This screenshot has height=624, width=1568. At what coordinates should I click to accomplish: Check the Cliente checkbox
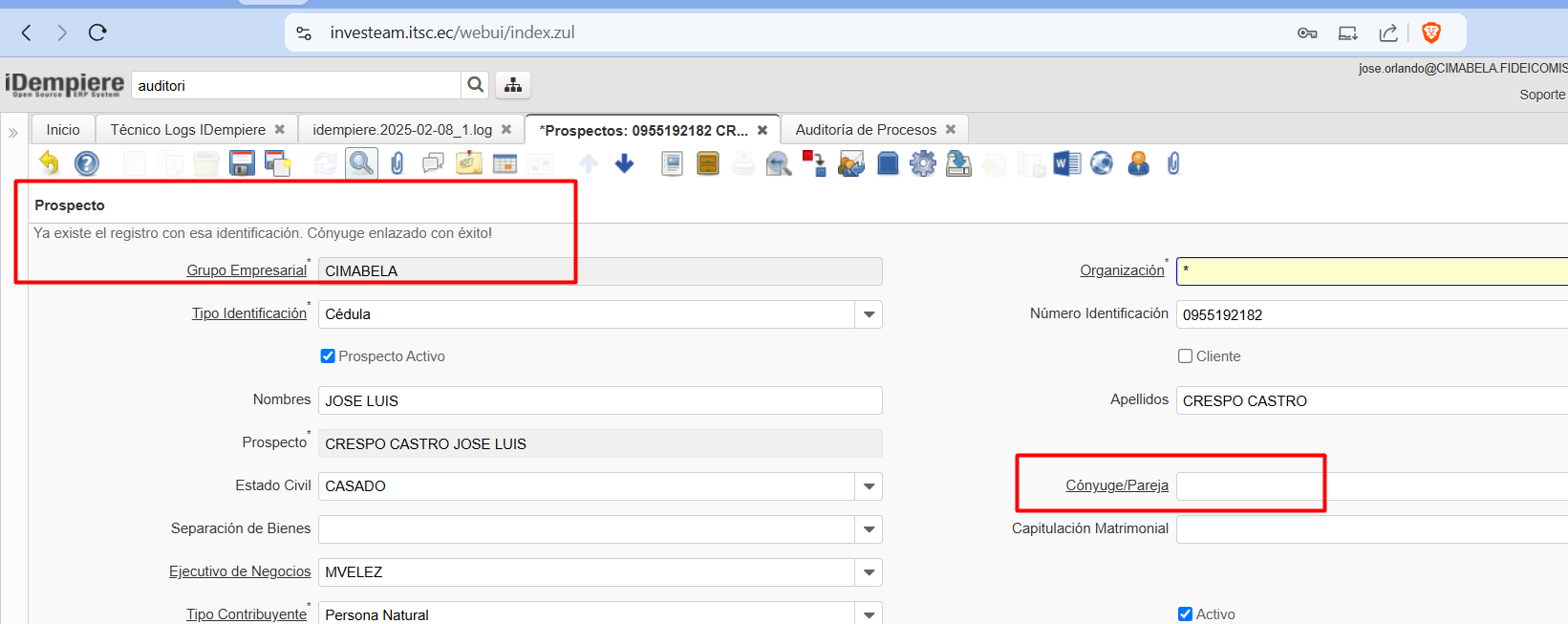pos(1185,356)
